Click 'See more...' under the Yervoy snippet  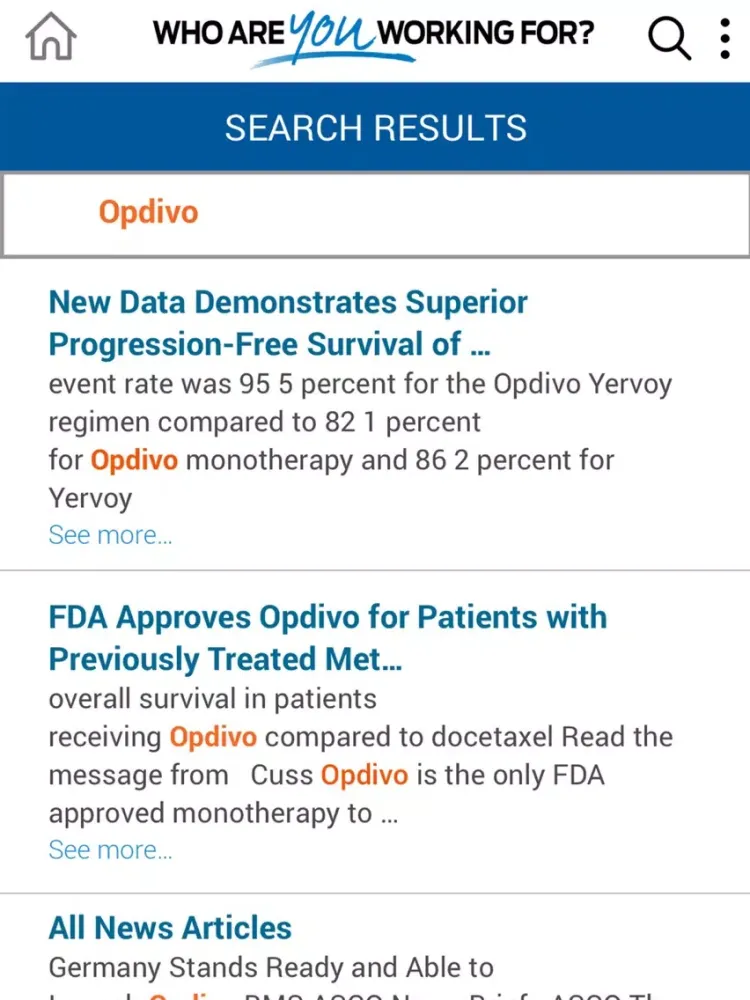[x=110, y=535]
